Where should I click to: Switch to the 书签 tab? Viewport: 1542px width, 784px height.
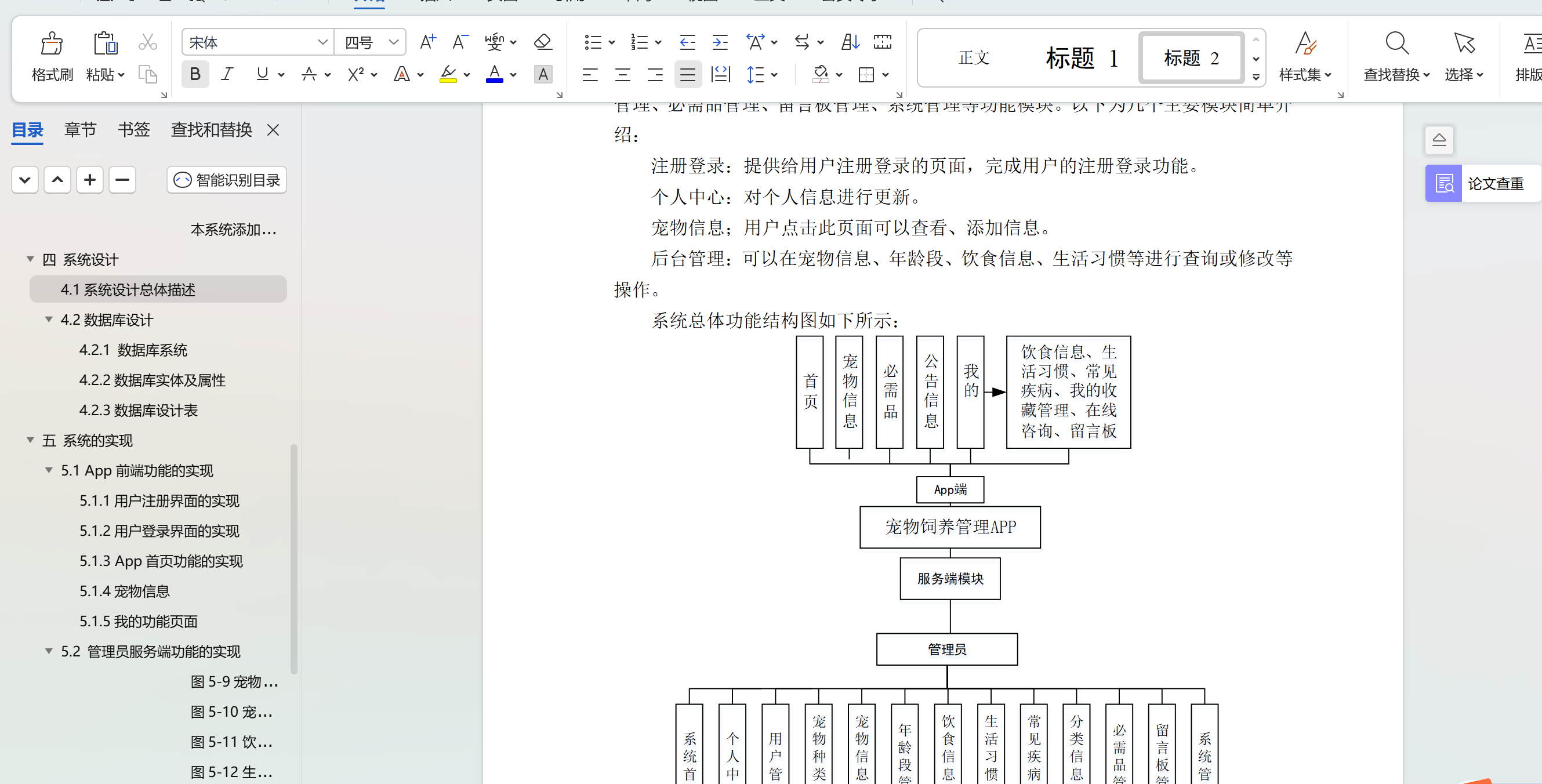pos(133,129)
